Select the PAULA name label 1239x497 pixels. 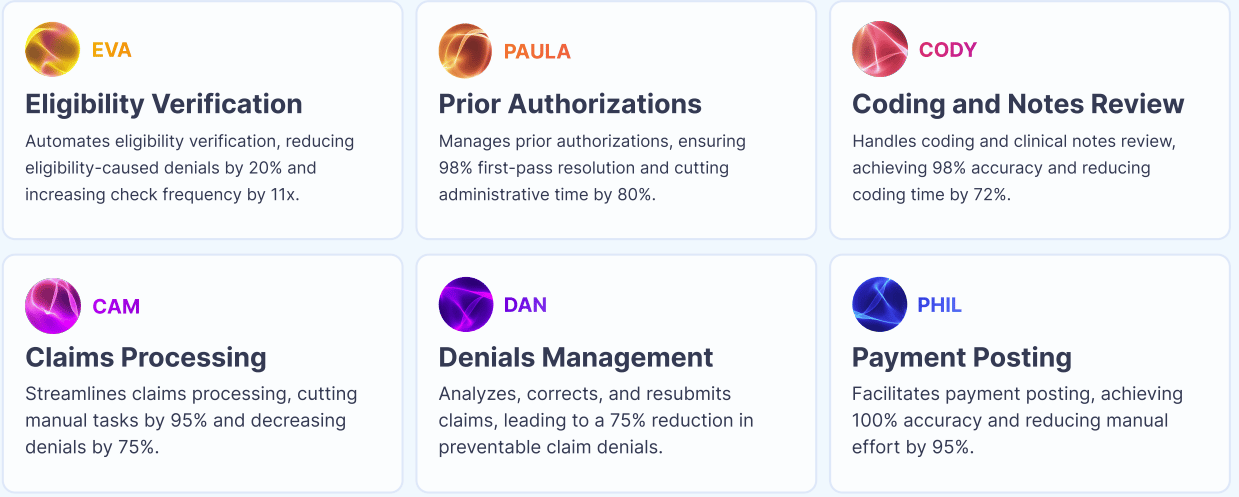[537, 52]
